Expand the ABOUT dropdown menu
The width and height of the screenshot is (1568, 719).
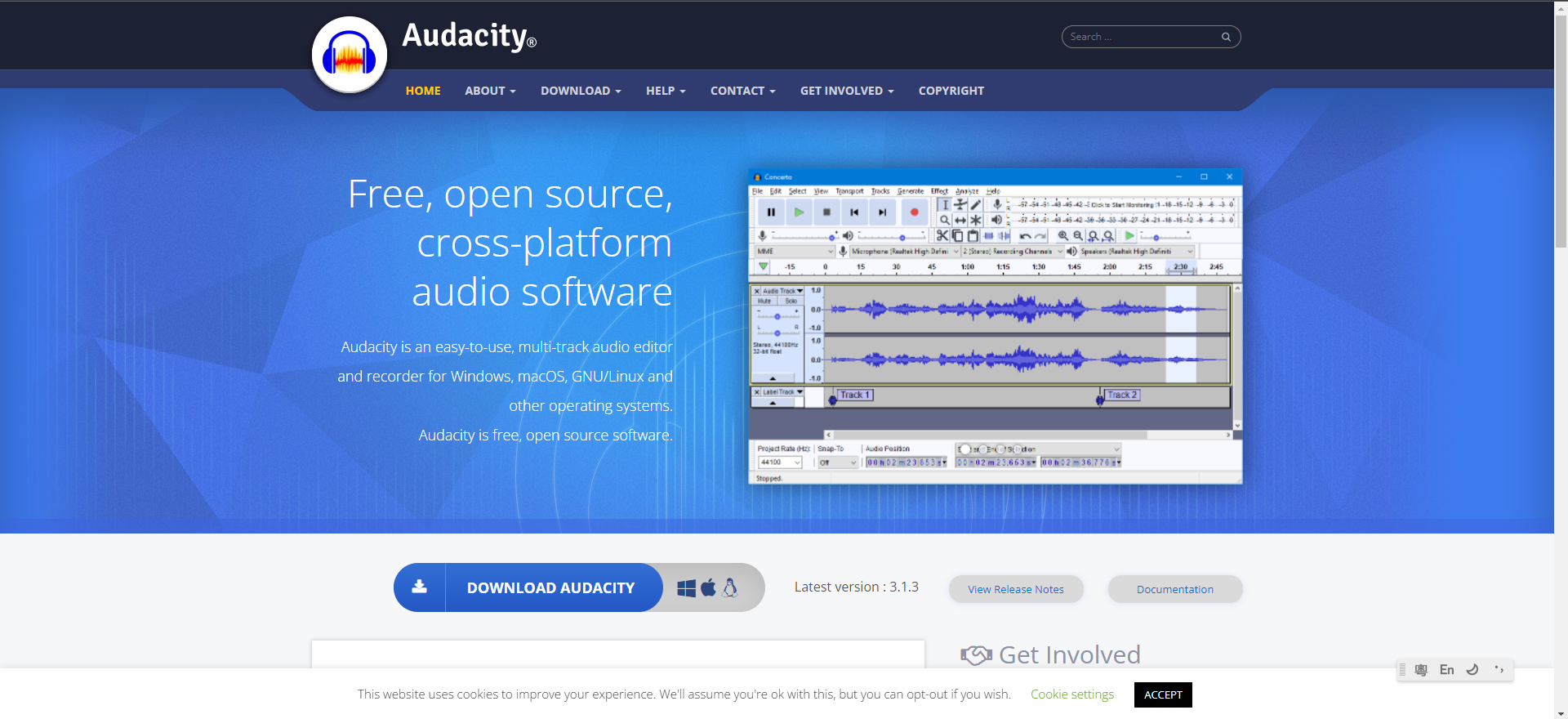pyautogui.click(x=490, y=91)
